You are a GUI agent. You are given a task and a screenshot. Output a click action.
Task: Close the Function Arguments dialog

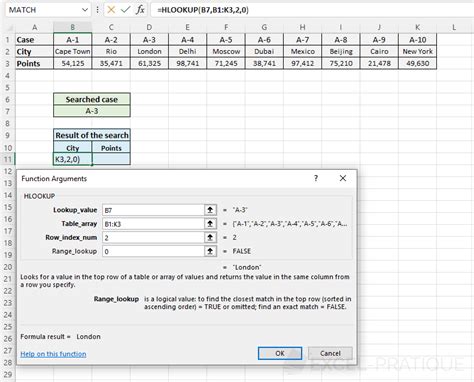343,178
